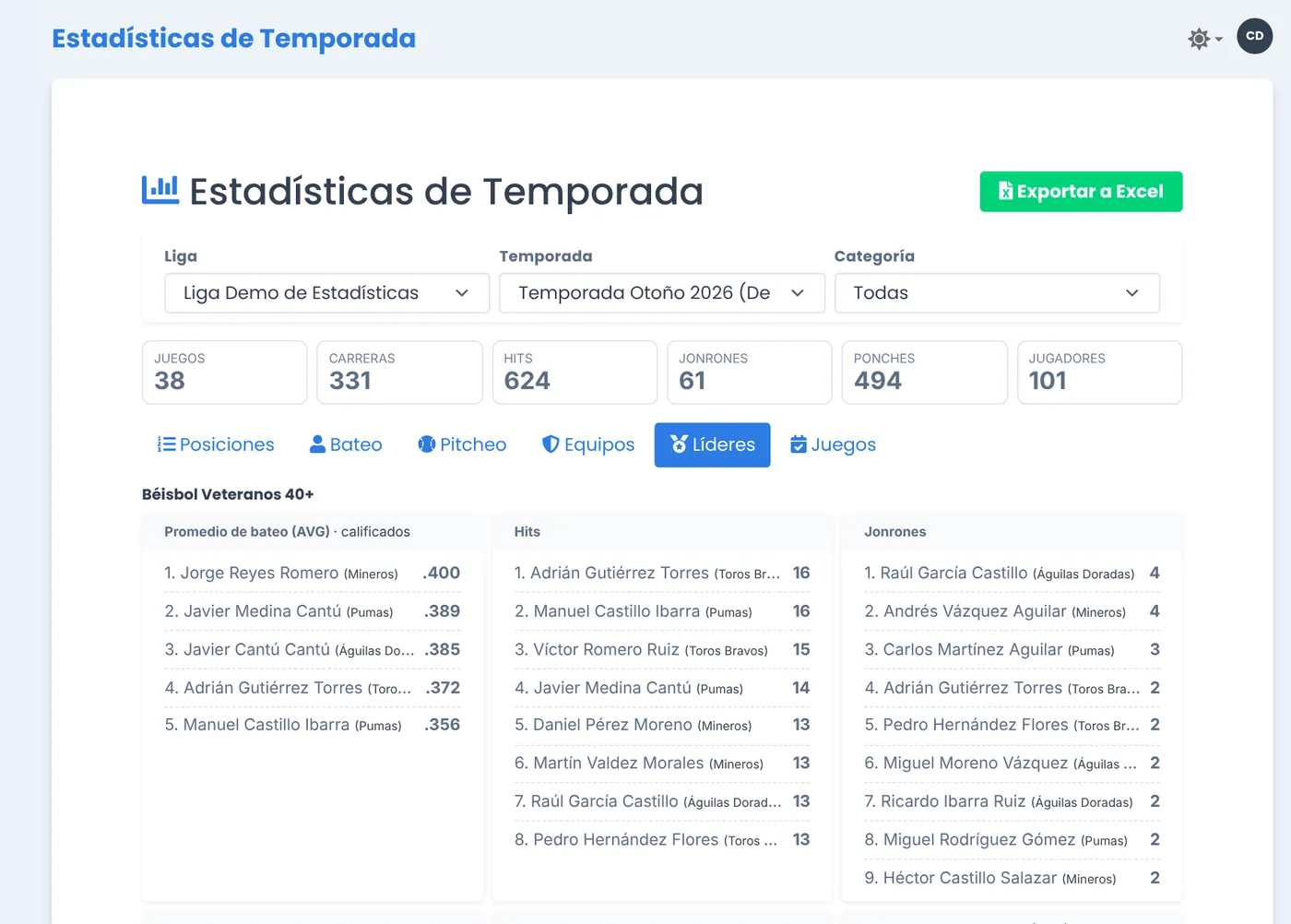Click Víctor Romero Ruiz in Hits list
This screenshot has width=1291, height=924.
coord(606,649)
